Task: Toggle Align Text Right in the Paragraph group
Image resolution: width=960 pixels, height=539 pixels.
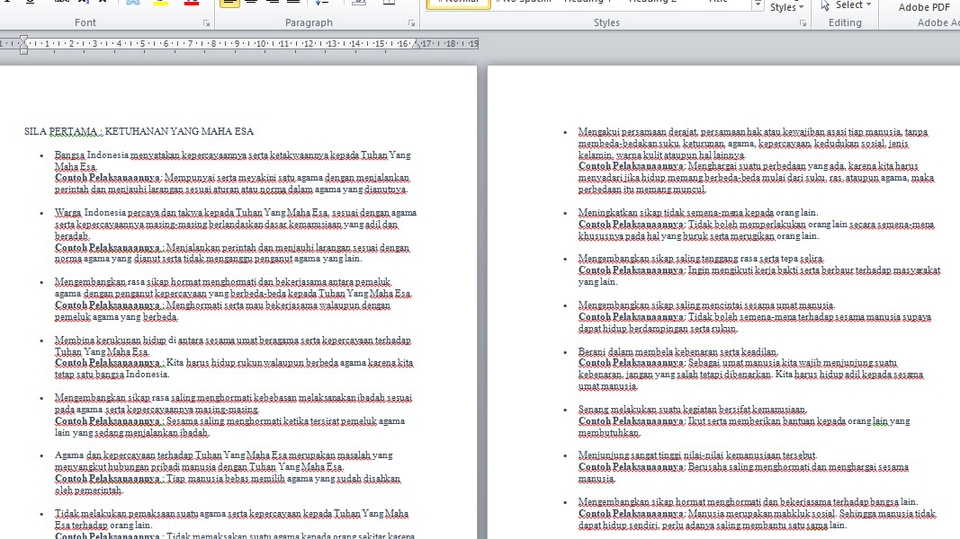Action: click(274, 3)
